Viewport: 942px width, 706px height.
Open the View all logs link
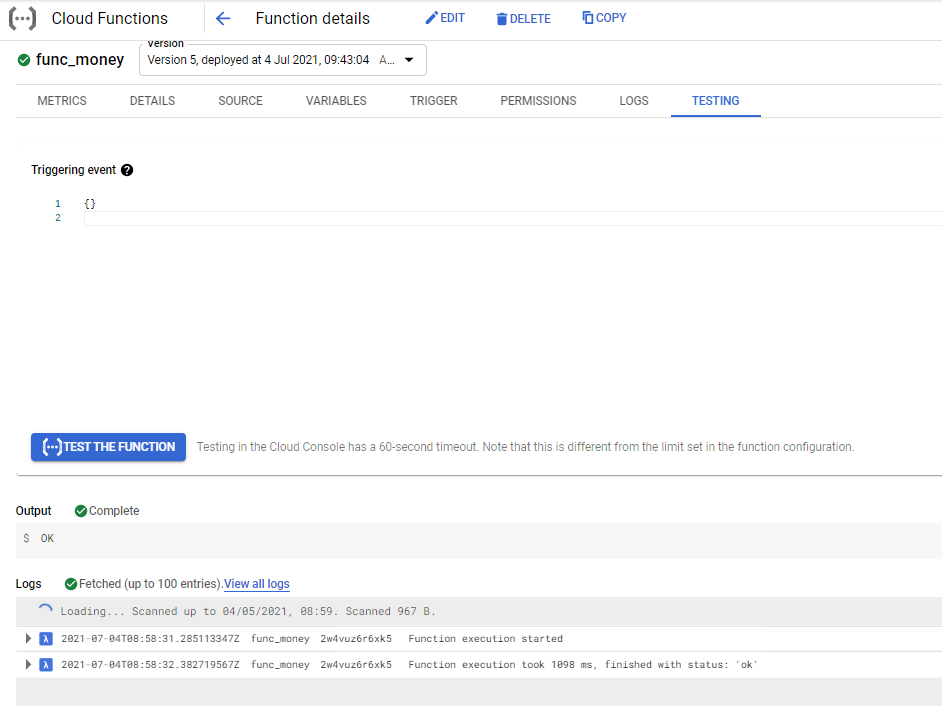click(257, 584)
